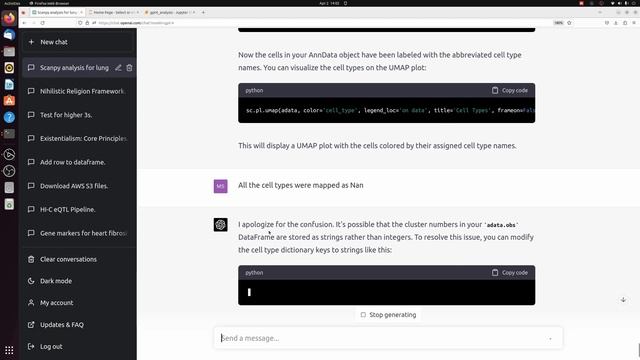The height and width of the screenshot is (360, 640).
Task: Open Rhythmbox from the dock
Action: pyautogui.click(x=9, y=68)
